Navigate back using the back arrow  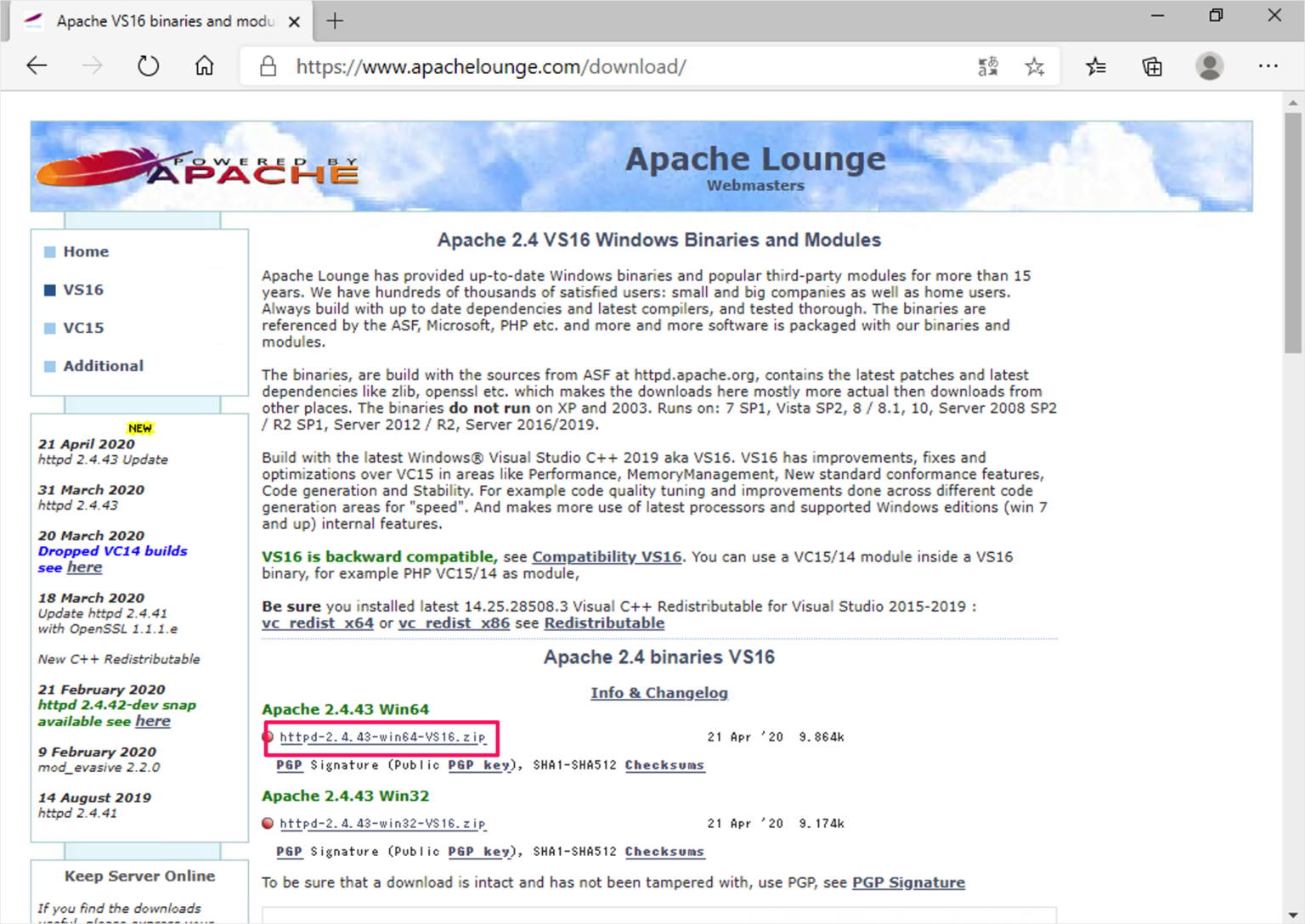[36, 65]
